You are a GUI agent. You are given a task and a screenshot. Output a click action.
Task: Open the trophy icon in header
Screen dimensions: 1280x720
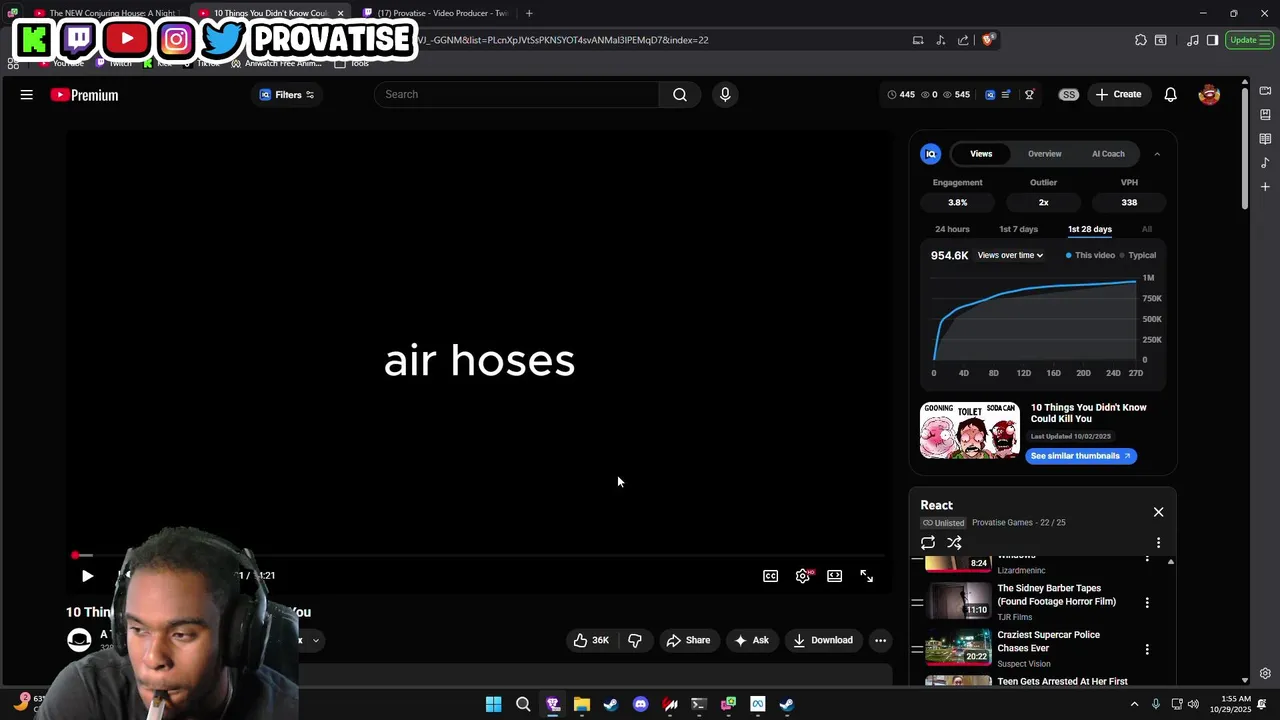[1029, 95]
